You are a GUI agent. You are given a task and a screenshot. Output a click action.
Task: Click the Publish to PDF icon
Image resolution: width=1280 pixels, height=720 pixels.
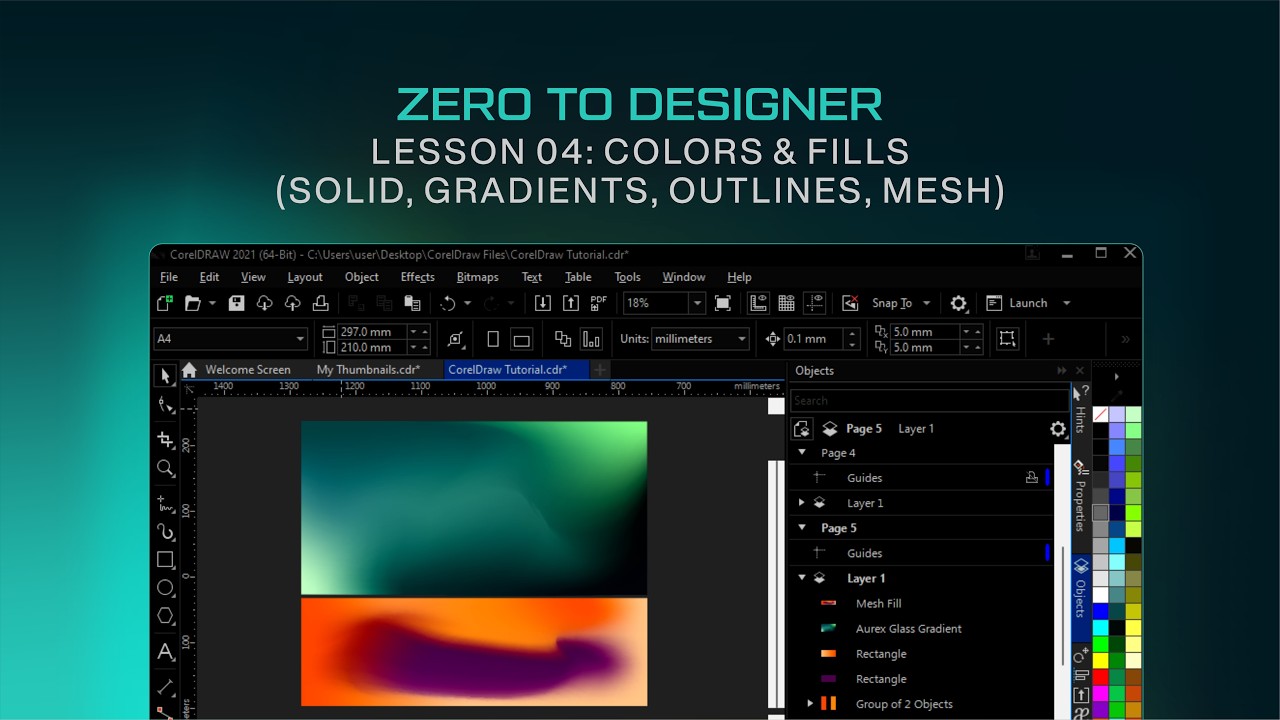(x=598, y=303)
